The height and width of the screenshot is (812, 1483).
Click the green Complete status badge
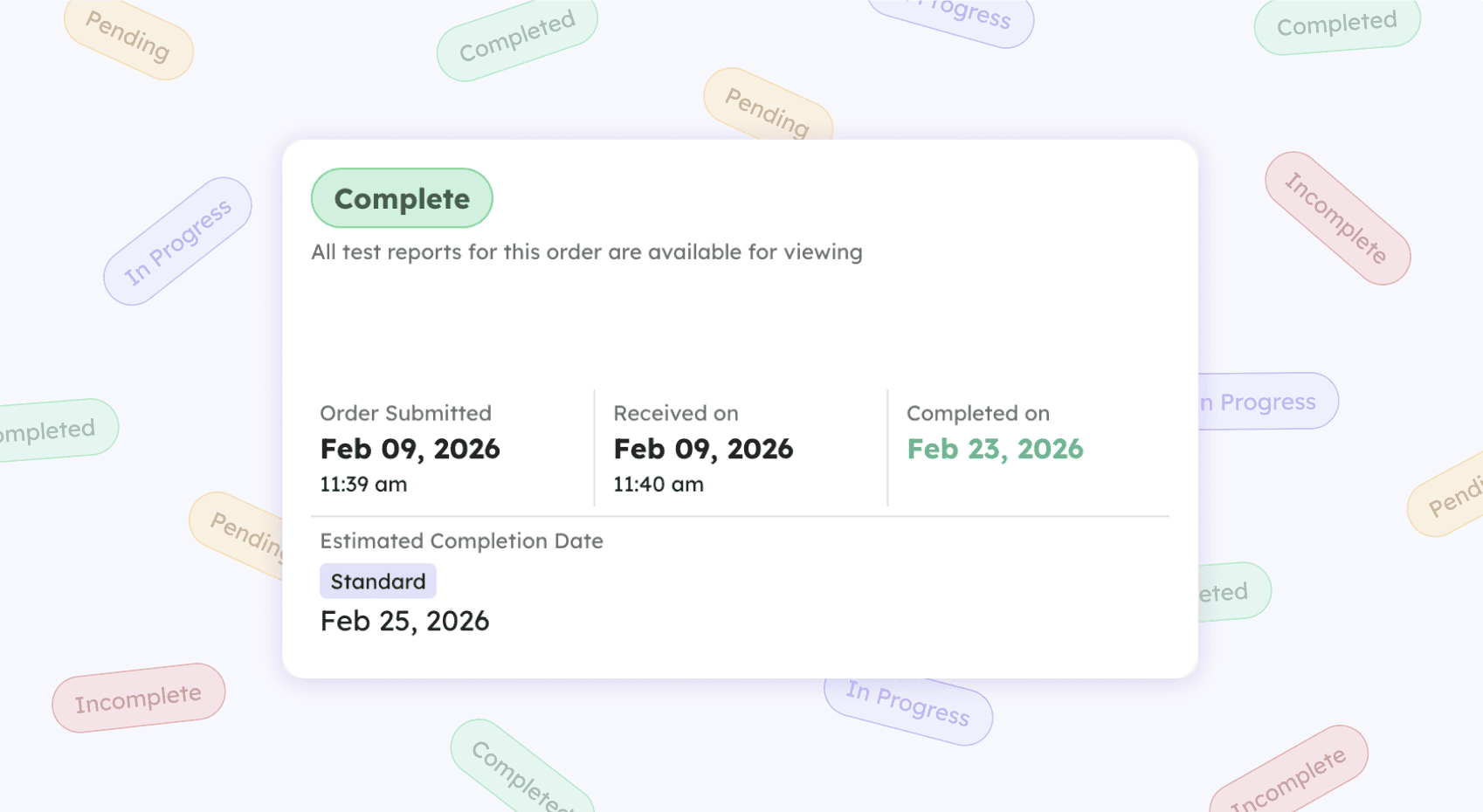(402, 198)
